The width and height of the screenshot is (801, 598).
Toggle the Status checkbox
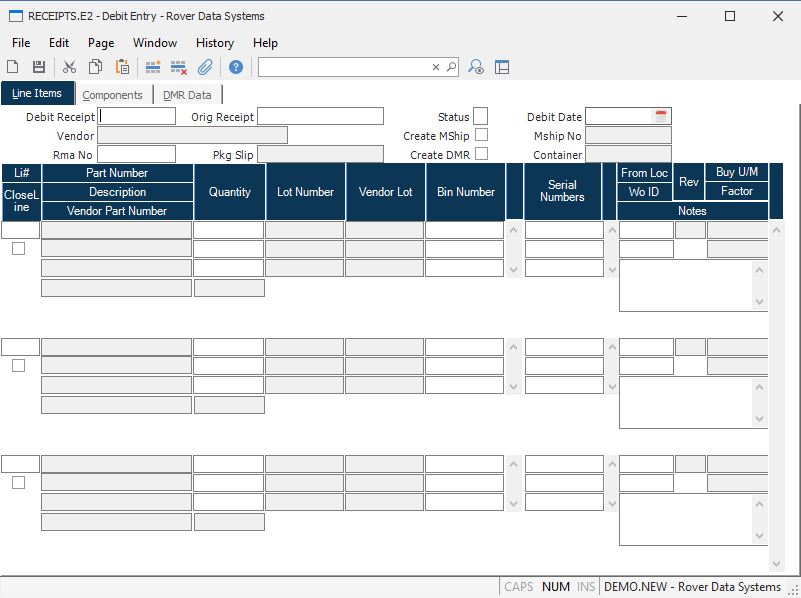coord(480,116)
